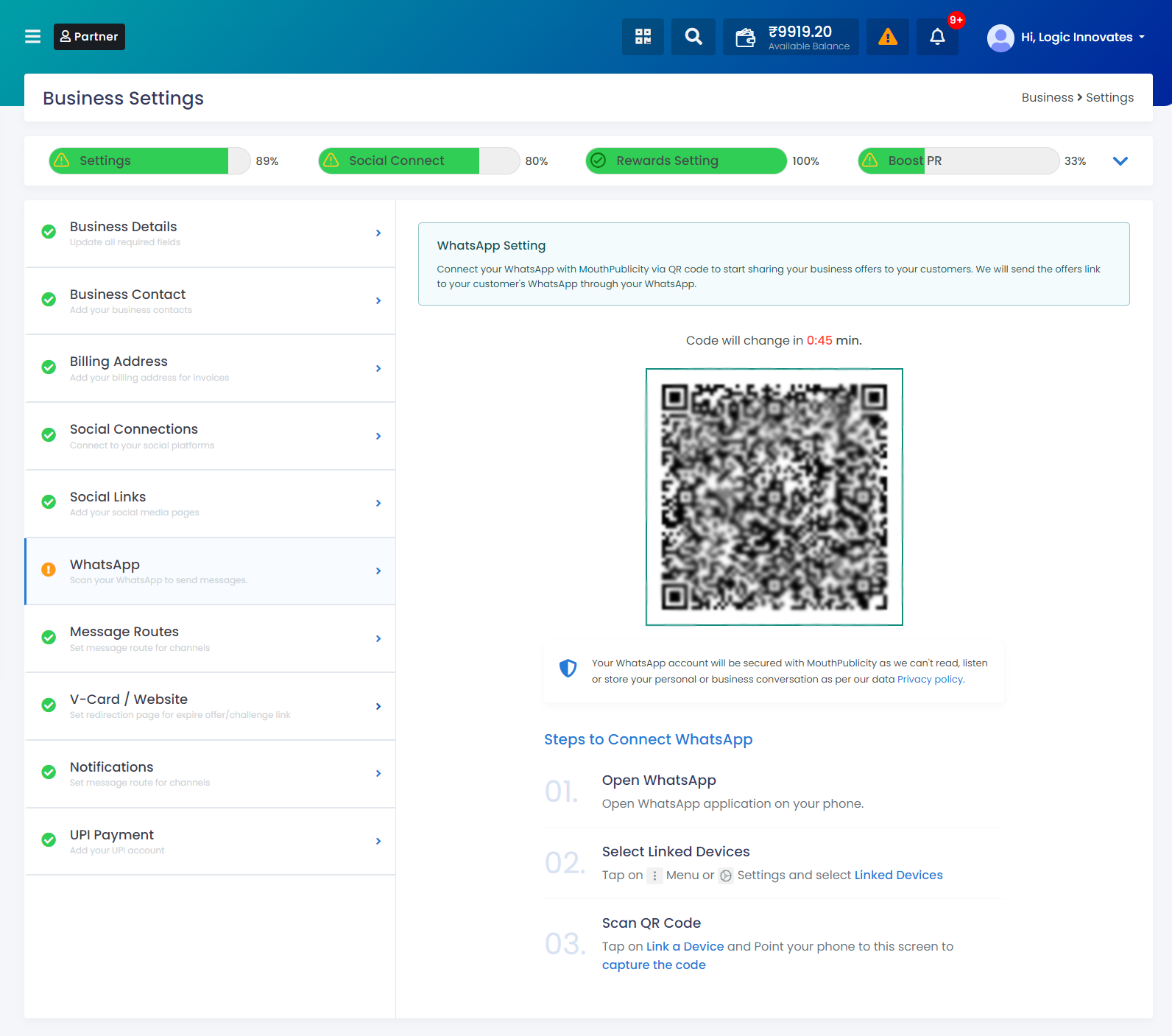This screenshot has height=1036, width=1172.
Task: Click the three-dot Menu icon in step 02
Action: [654, 875]
